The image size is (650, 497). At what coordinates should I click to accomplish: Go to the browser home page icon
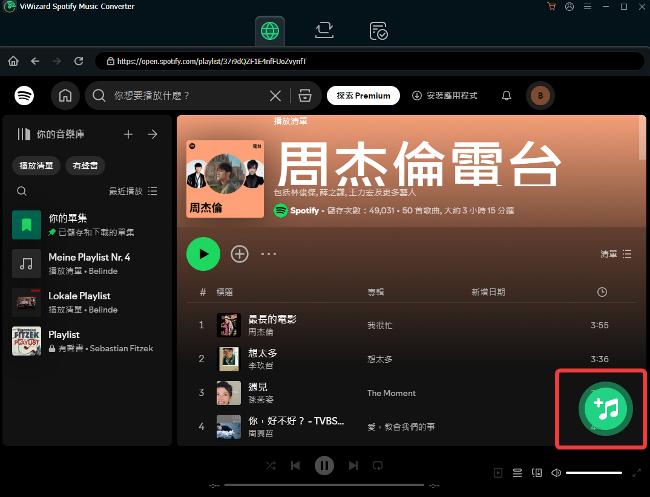tap(13, 61)
